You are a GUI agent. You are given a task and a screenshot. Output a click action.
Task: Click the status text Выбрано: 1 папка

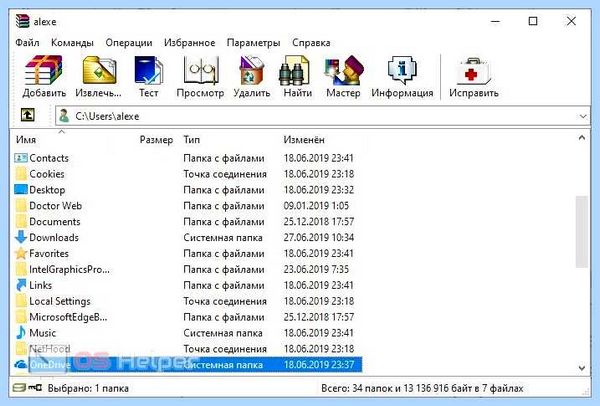click(x=88, y=388)
